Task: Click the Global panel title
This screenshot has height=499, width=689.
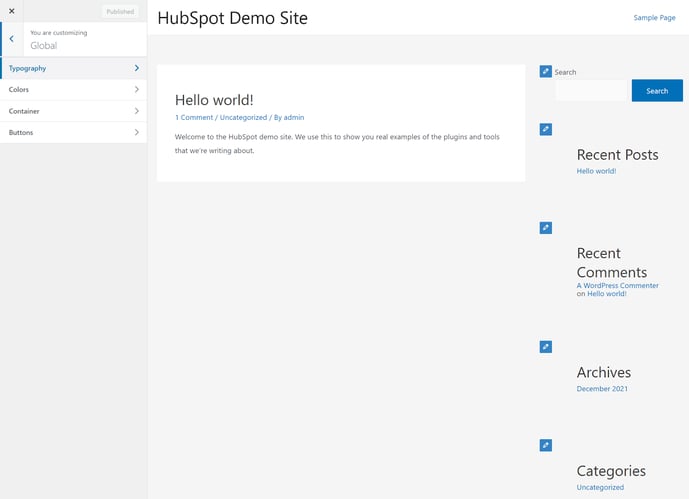Action: [x=44, y=45]
